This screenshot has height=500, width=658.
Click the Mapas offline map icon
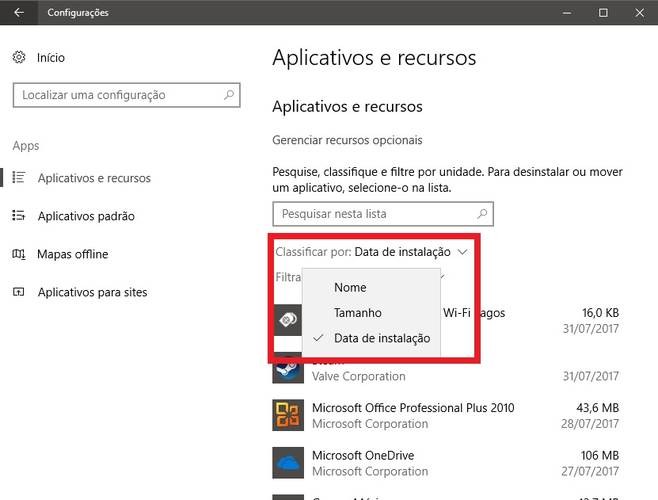click(19, 254)
